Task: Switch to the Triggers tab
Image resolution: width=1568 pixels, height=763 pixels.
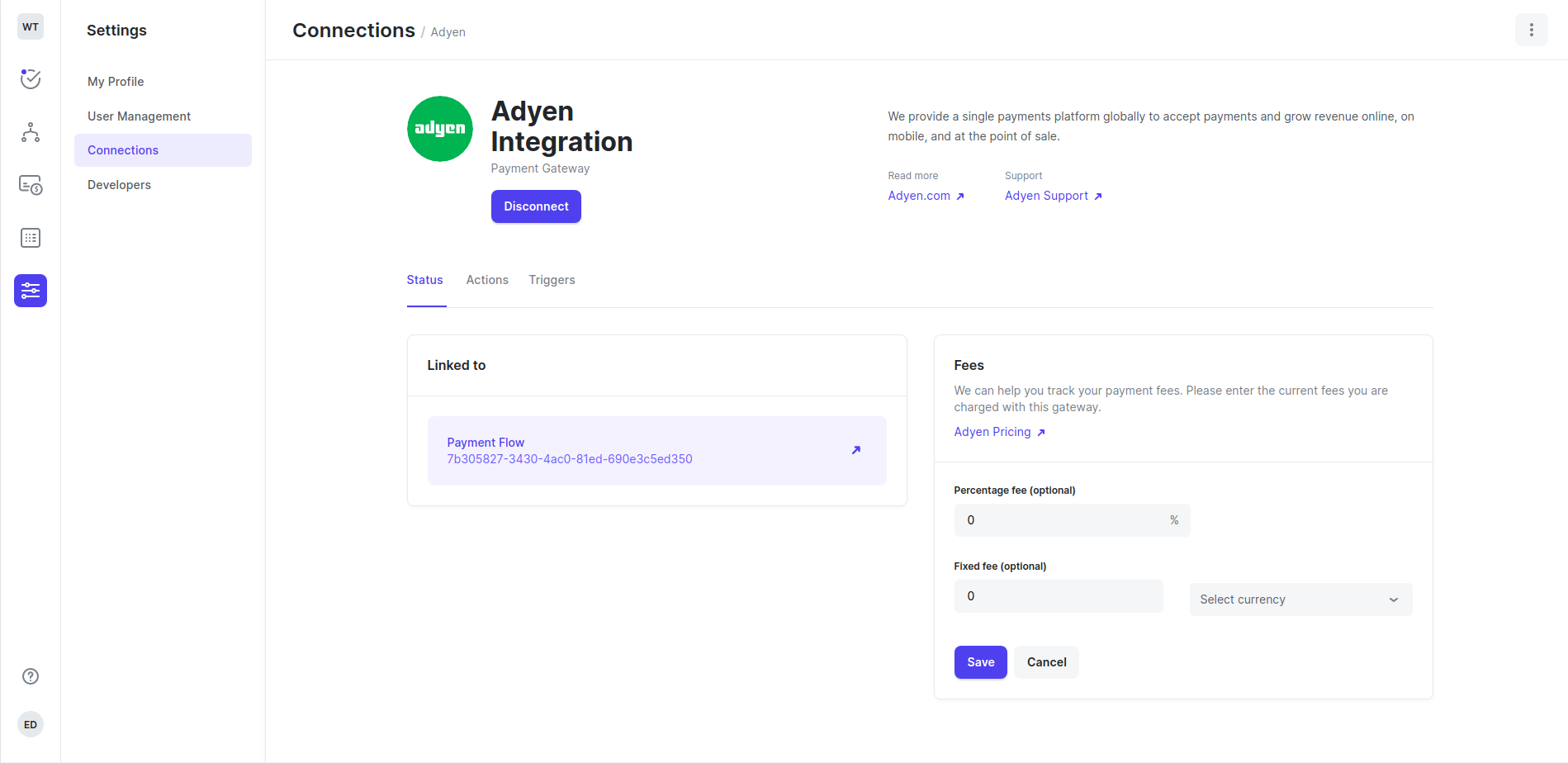Action: coord(552,279)
